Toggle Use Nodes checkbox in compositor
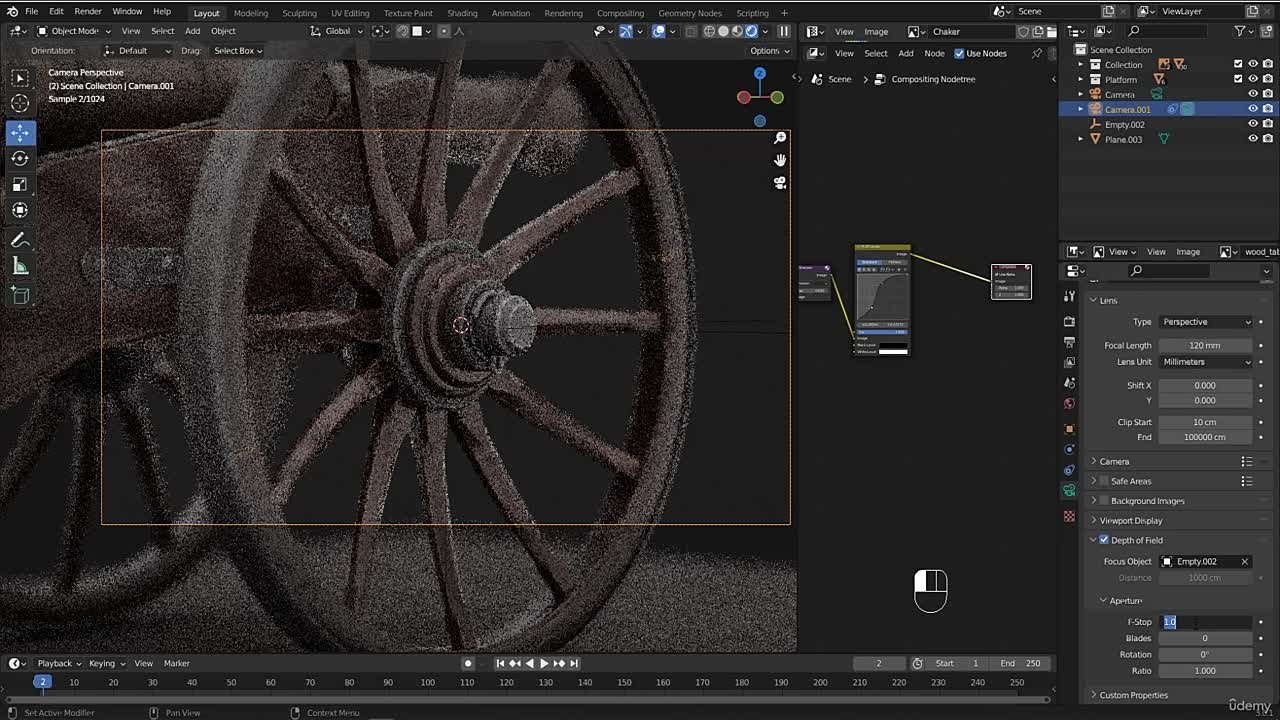The height and width of the screenshot is (720, 1280). pos(960,53)
